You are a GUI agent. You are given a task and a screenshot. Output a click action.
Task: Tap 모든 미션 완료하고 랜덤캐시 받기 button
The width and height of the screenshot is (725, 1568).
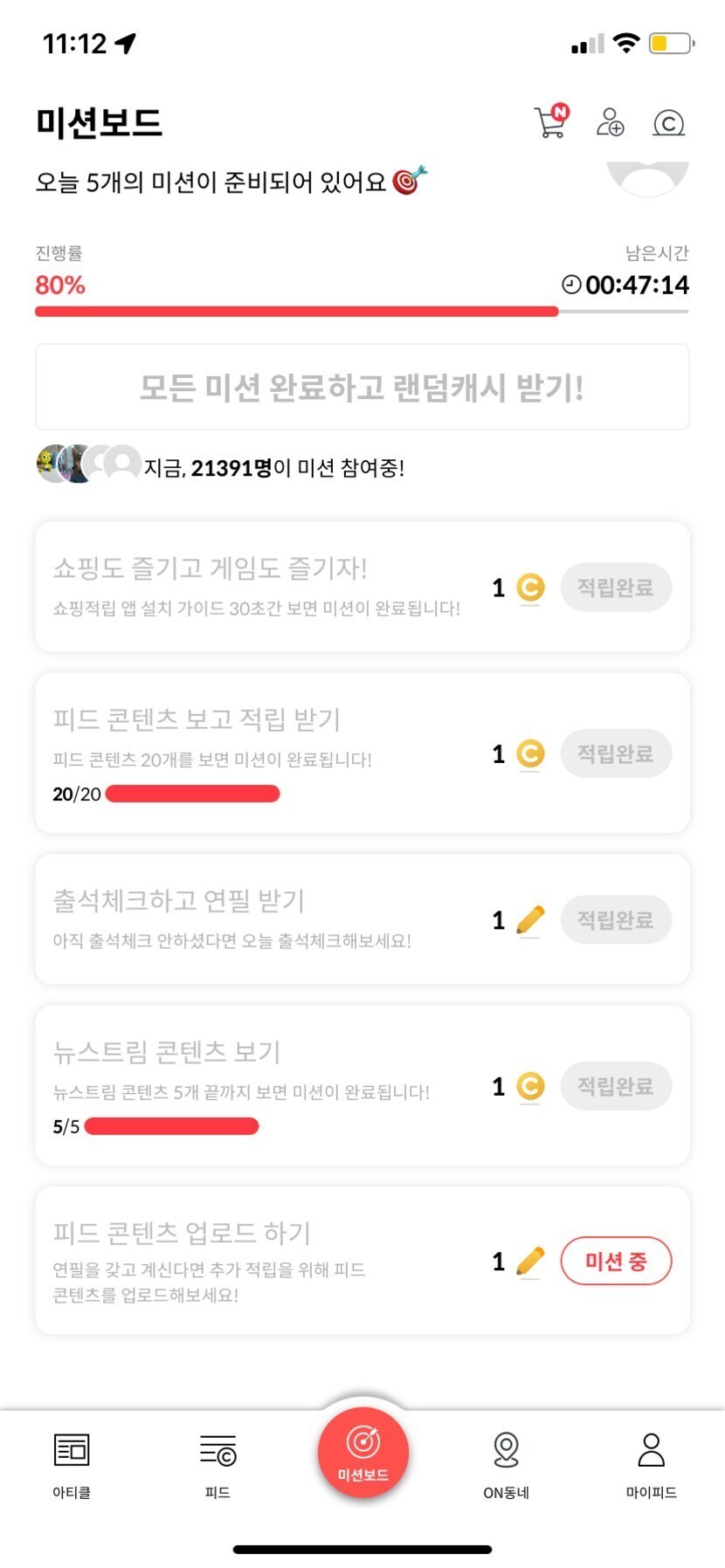tap(362, 387)
